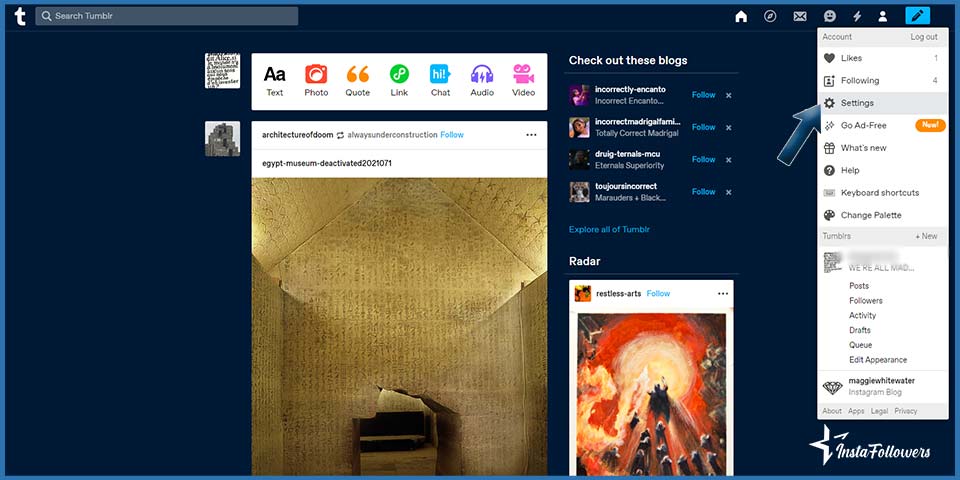Open options menu on architectureofdoom post
Viewport: 960px width, 480px height.
[531, 135]
